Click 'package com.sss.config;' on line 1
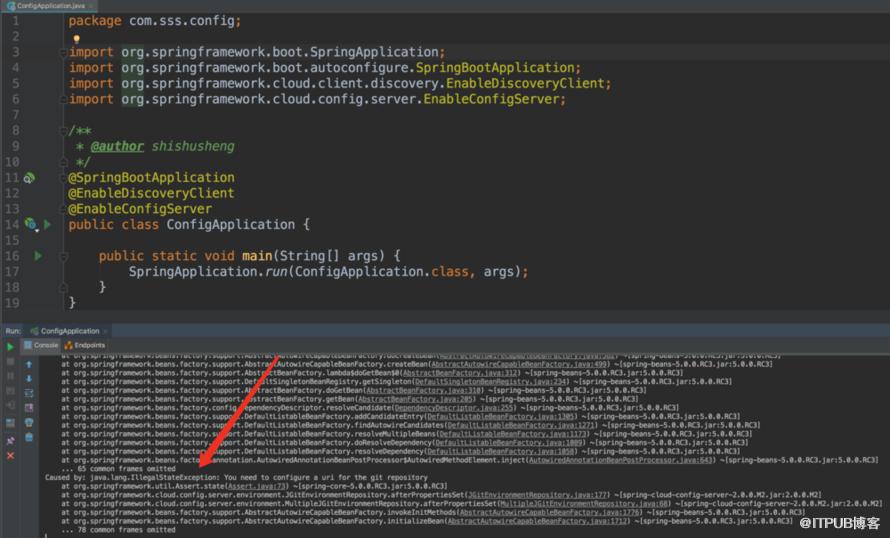The width and height of the screenshot is (890, 538). (x=155, y=21)
